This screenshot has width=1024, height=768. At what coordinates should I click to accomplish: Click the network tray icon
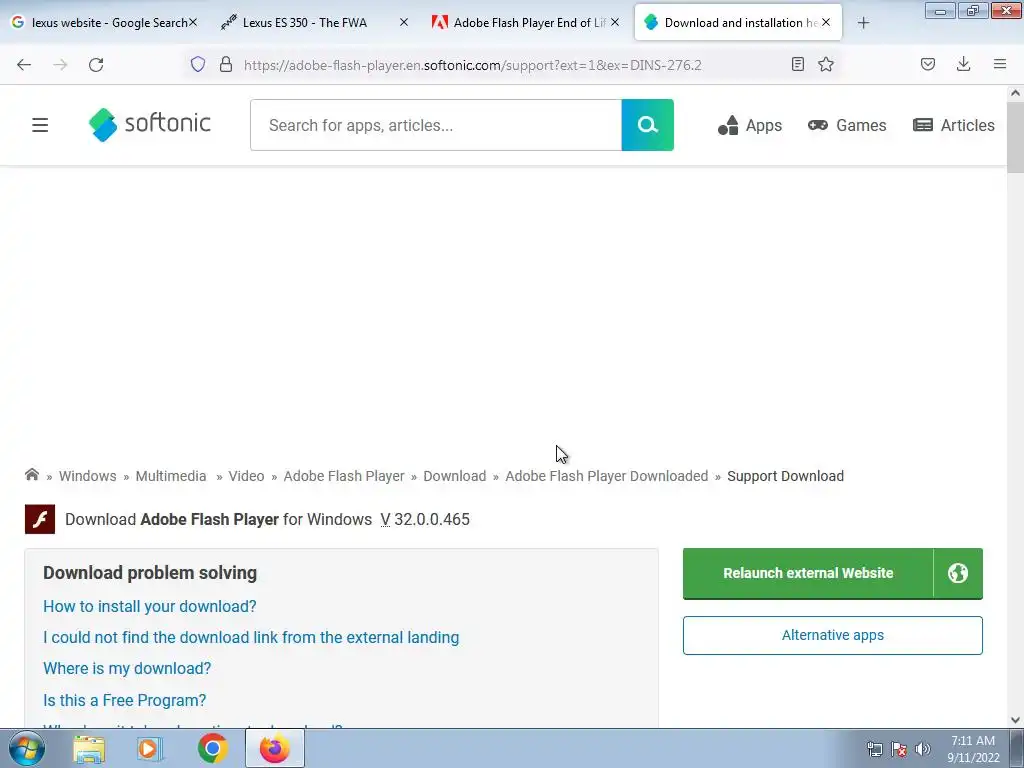[874, 749]
